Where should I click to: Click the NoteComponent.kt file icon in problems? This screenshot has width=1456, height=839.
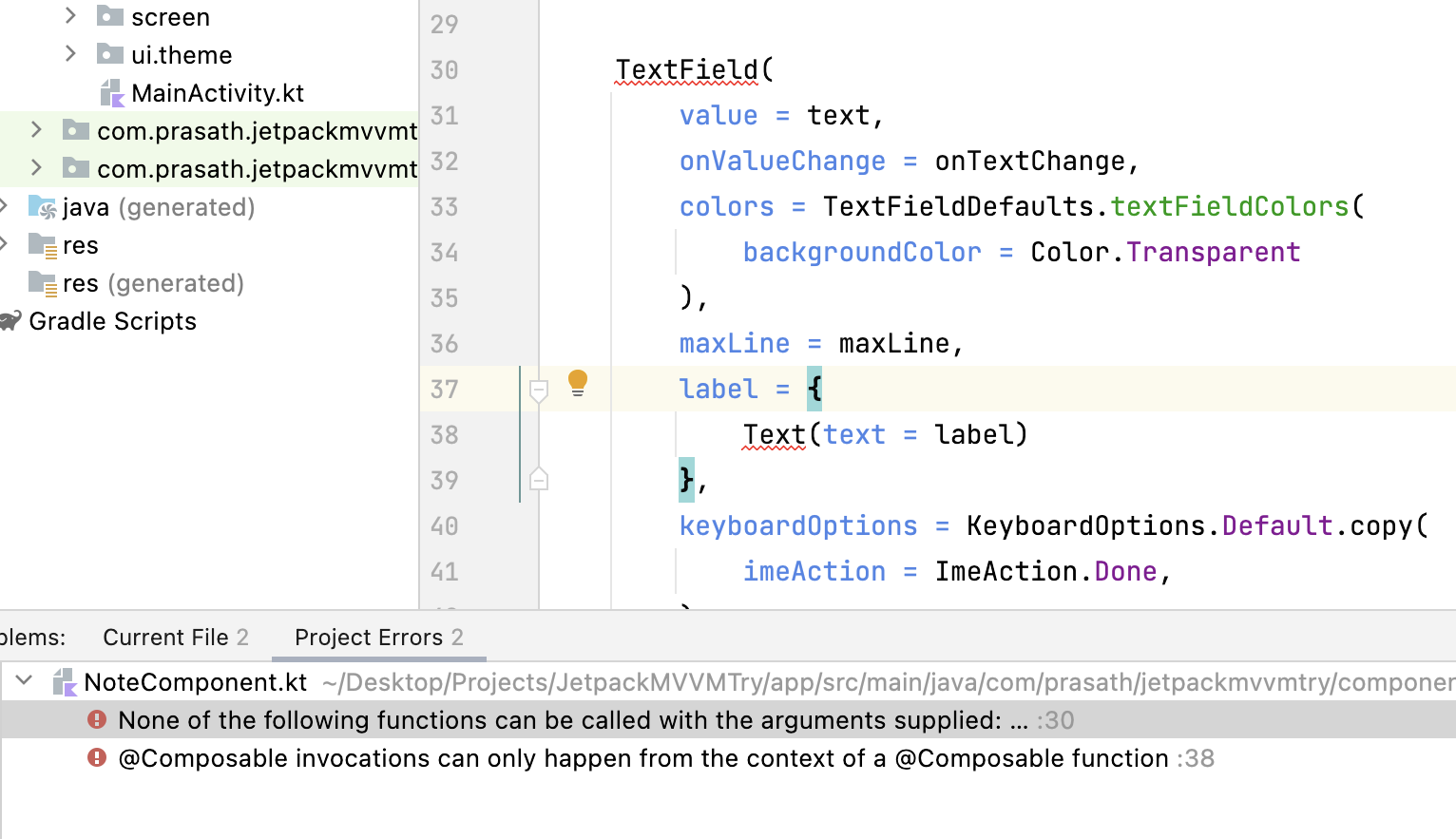tap(65, 682)
